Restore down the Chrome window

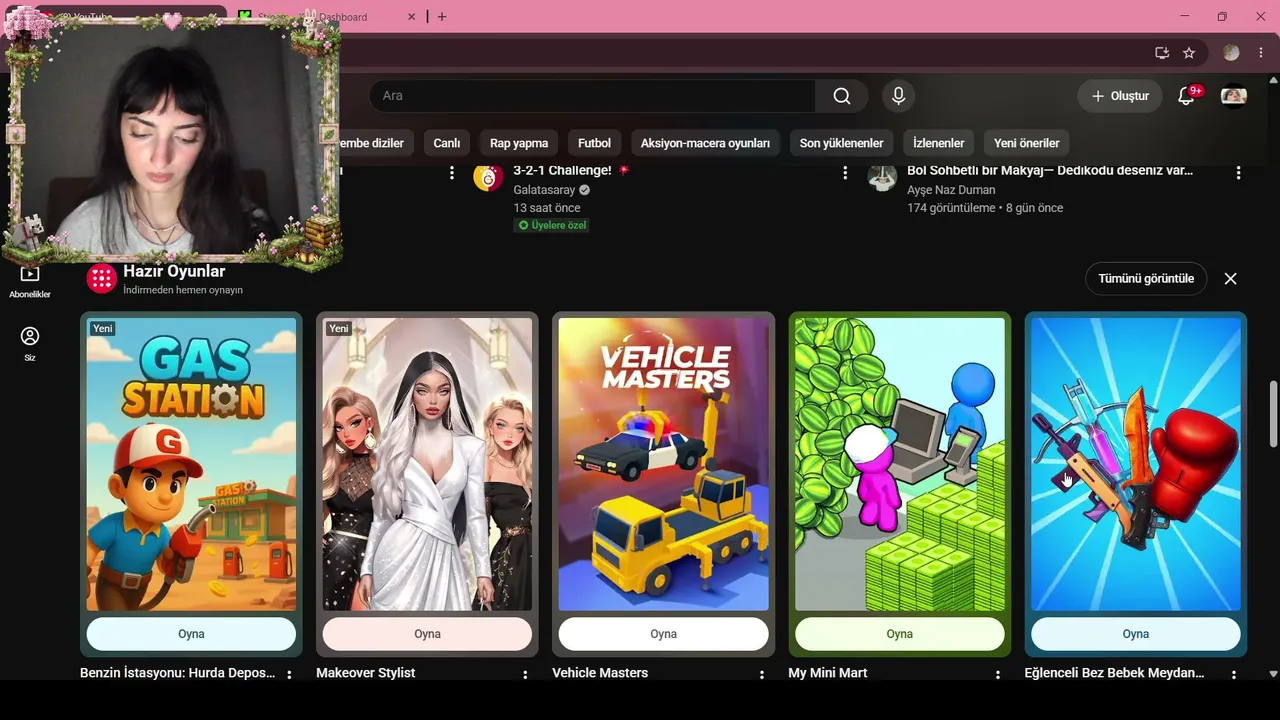[x=1222, y=17]
